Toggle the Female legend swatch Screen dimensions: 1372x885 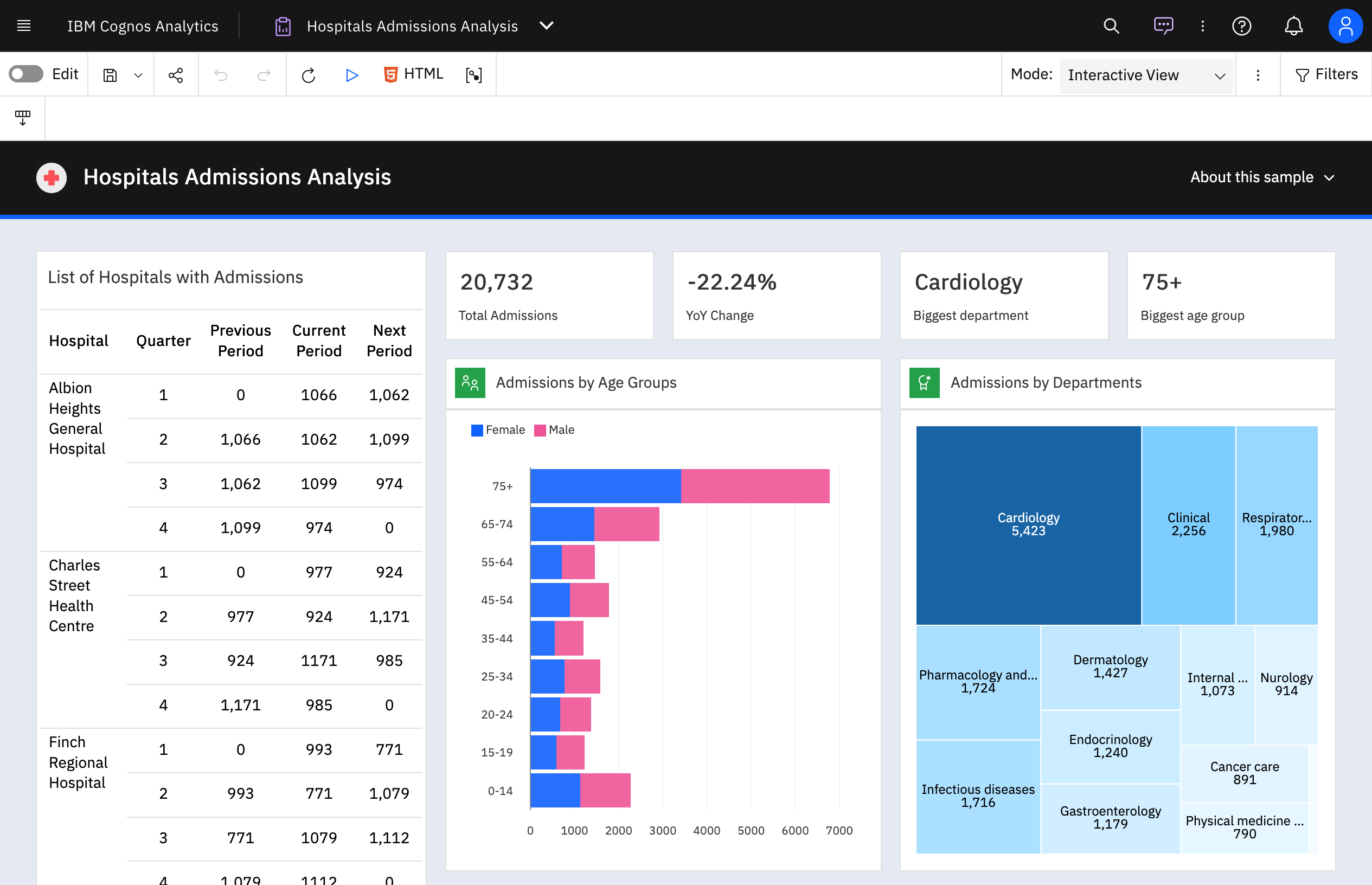477,431
